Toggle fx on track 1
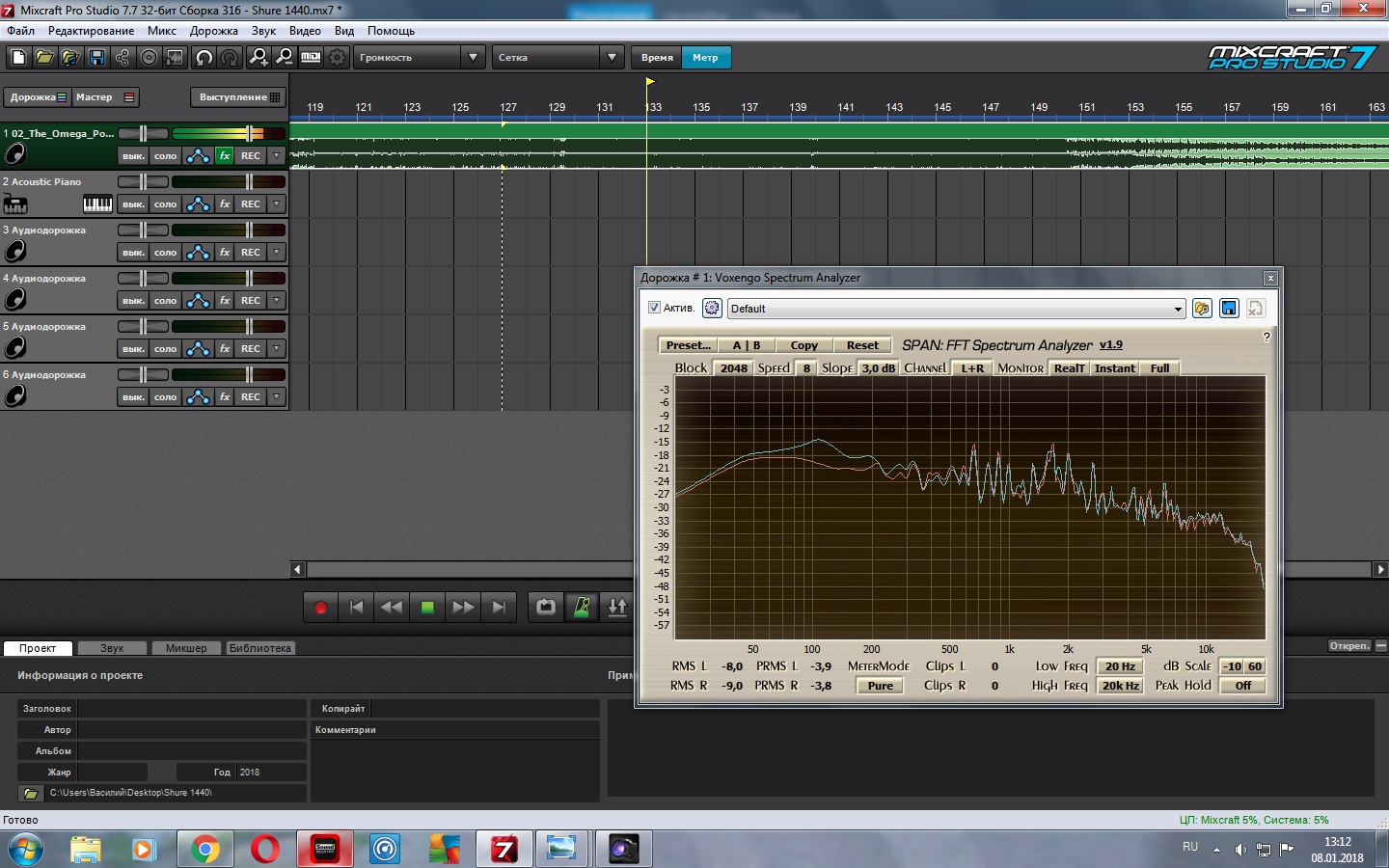Screen dimensions: 1389x868 (x=225, y=156)
